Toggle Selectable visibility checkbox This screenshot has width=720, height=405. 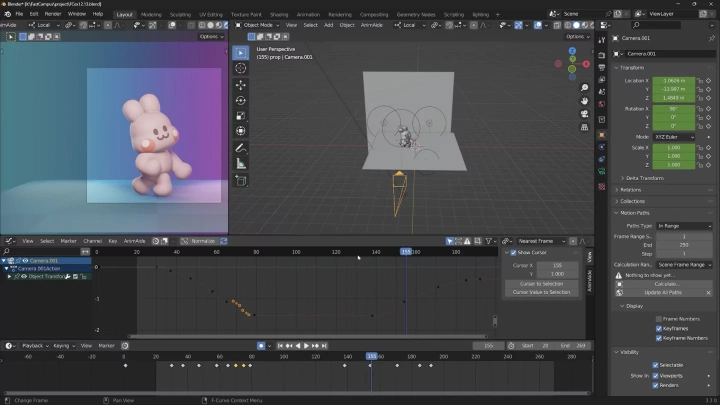click(655, 365)
